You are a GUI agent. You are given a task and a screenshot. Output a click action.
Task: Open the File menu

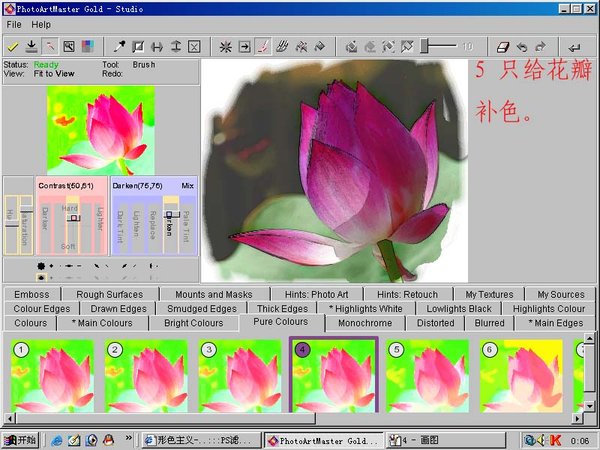click(14, 24)
